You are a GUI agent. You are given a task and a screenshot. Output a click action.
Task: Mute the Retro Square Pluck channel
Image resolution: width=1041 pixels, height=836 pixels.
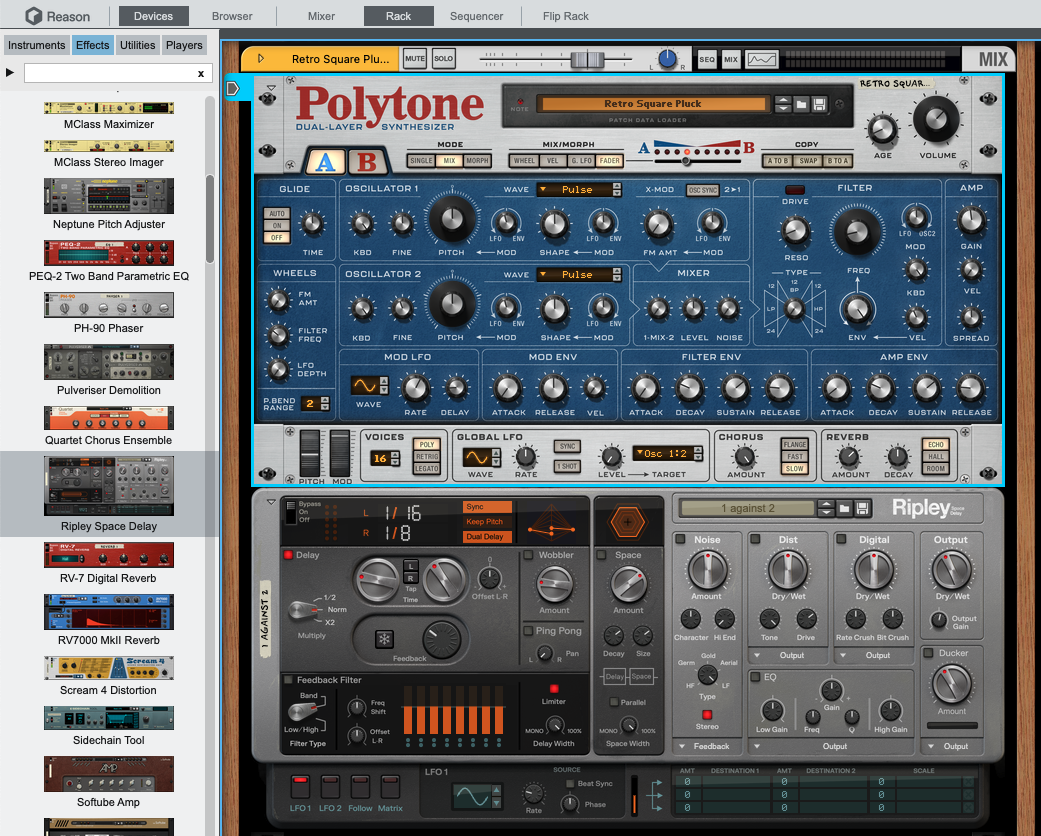(415, 58)
